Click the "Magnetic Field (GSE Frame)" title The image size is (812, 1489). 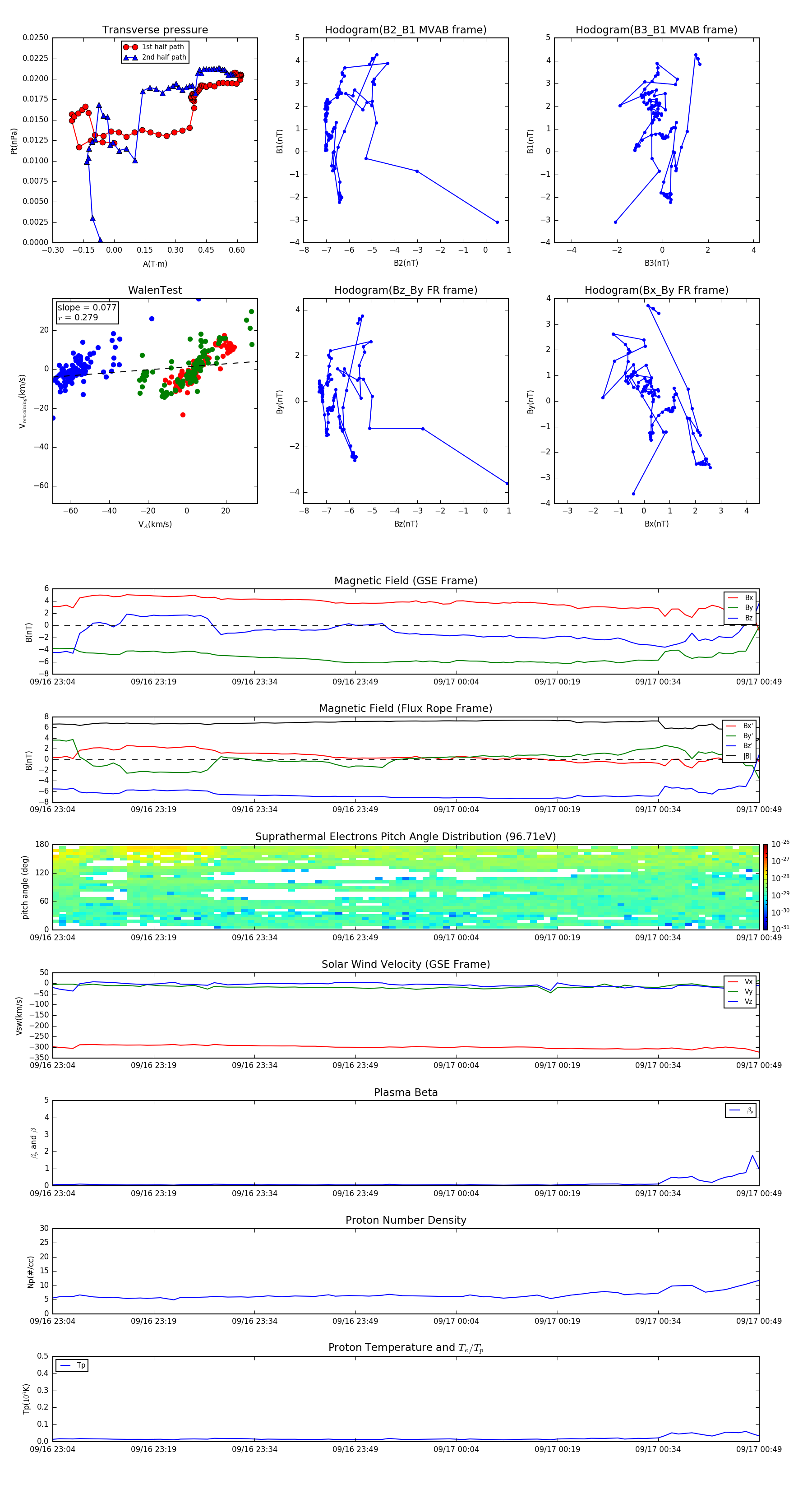click(x=406, y=581)
